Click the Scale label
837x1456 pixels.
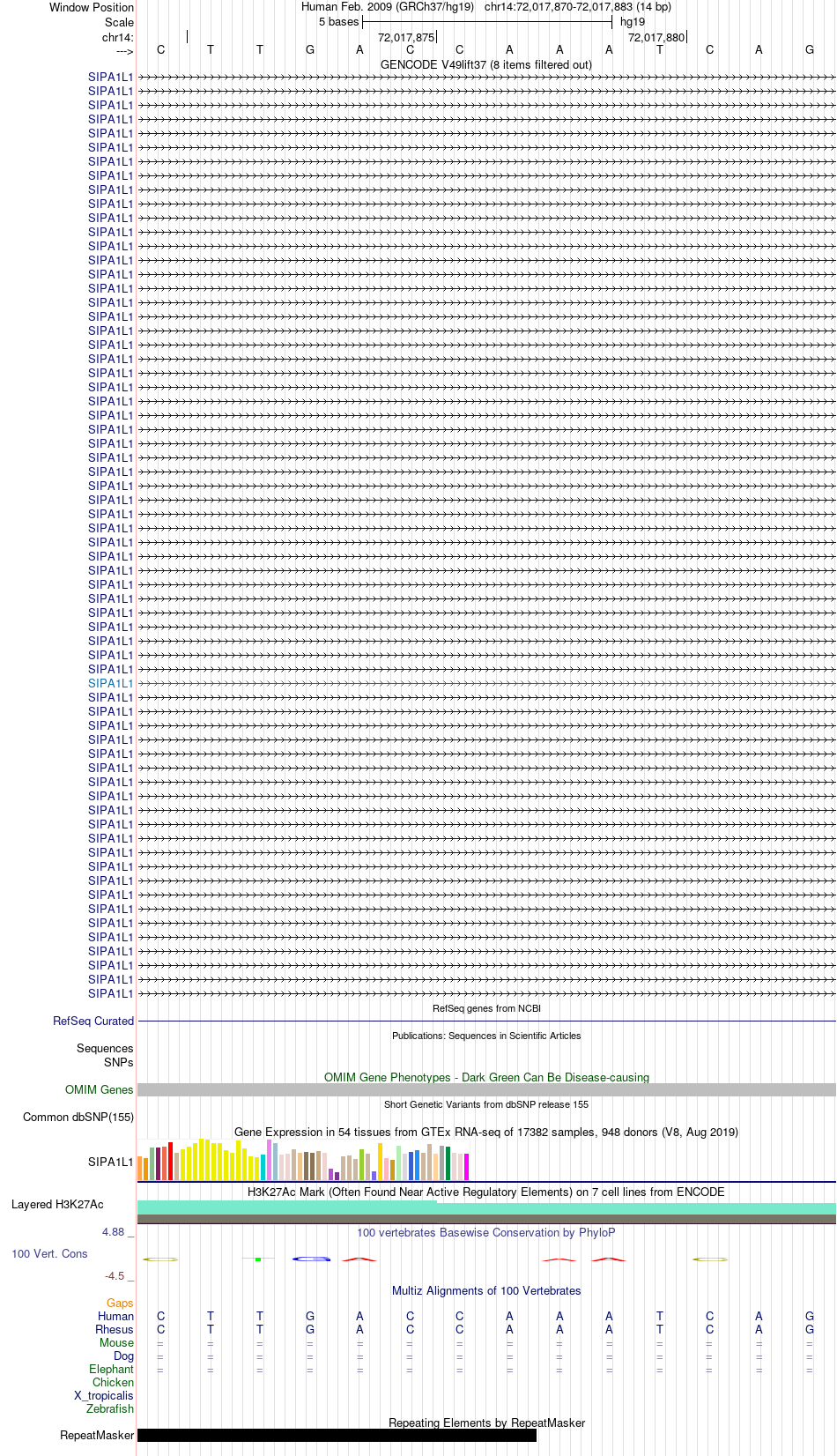tap(119, 22)
